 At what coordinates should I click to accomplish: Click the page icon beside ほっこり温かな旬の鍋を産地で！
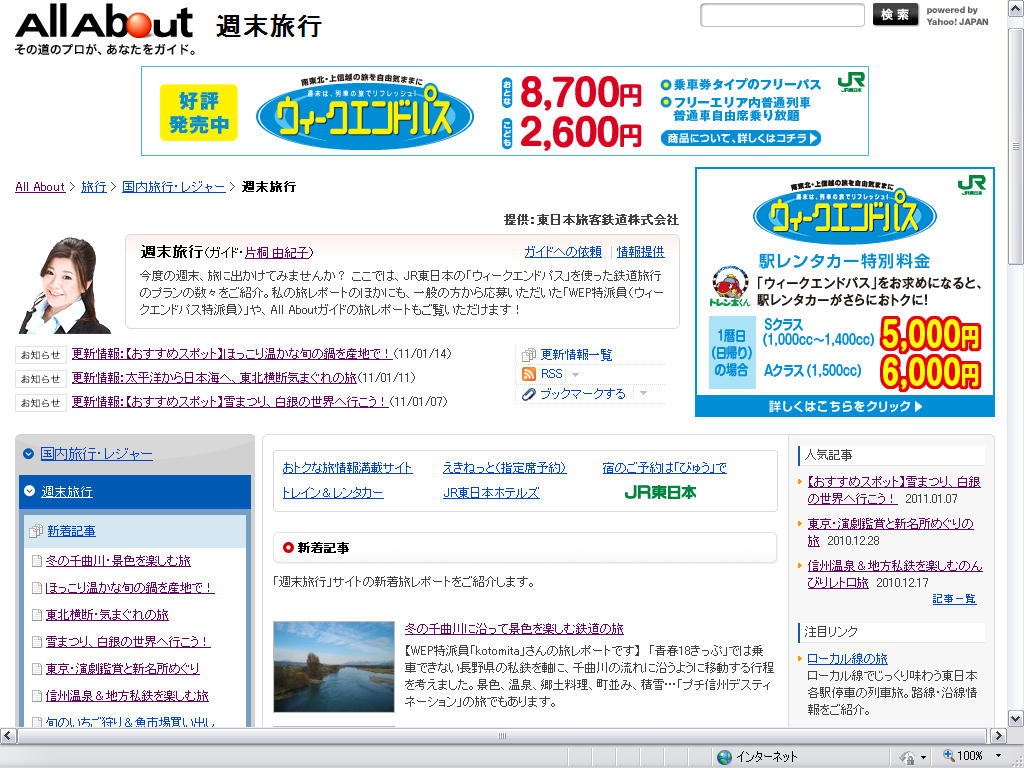pos(37,588)
